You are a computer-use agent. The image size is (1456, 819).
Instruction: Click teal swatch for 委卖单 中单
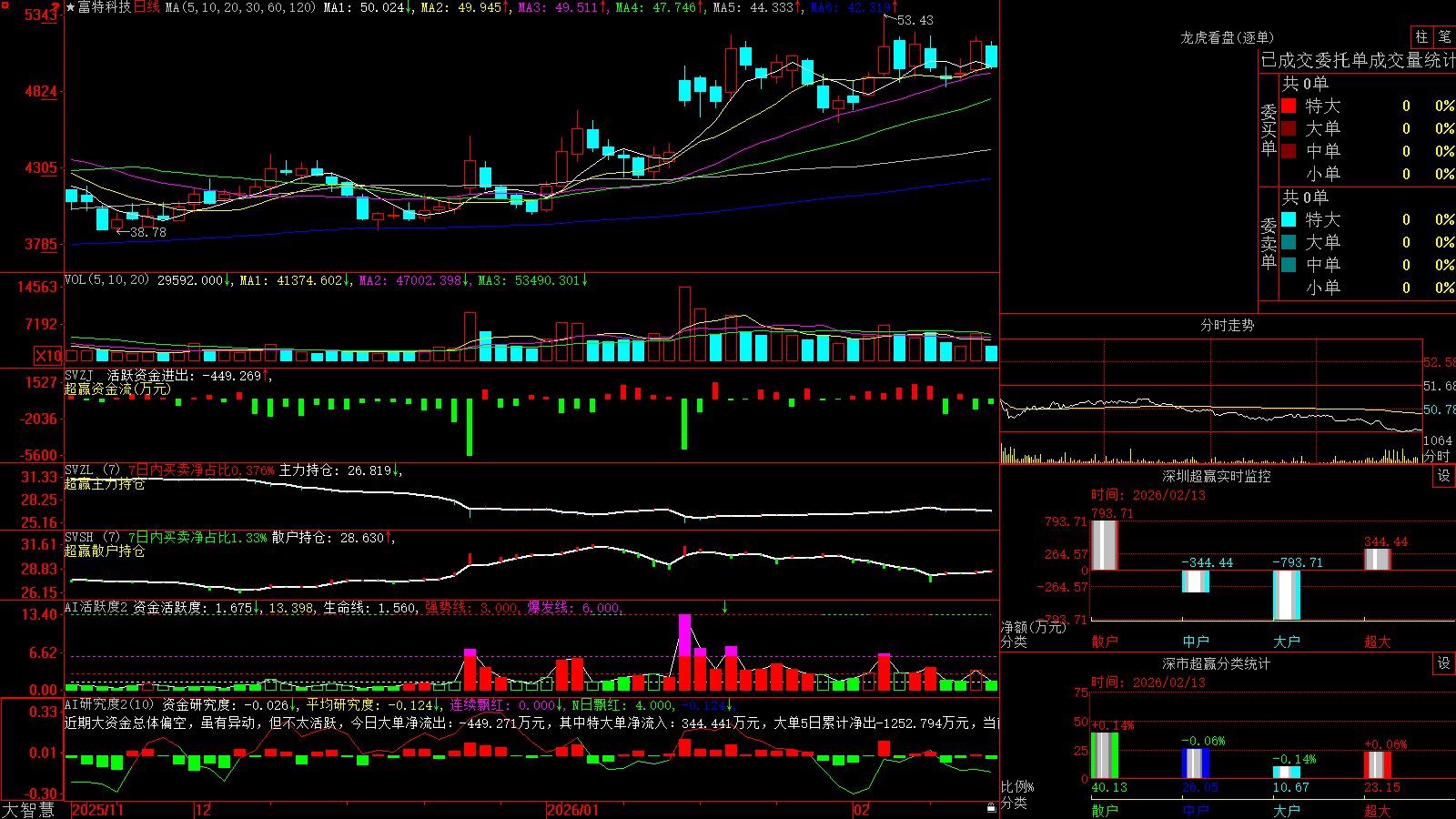coord(1289,265)
